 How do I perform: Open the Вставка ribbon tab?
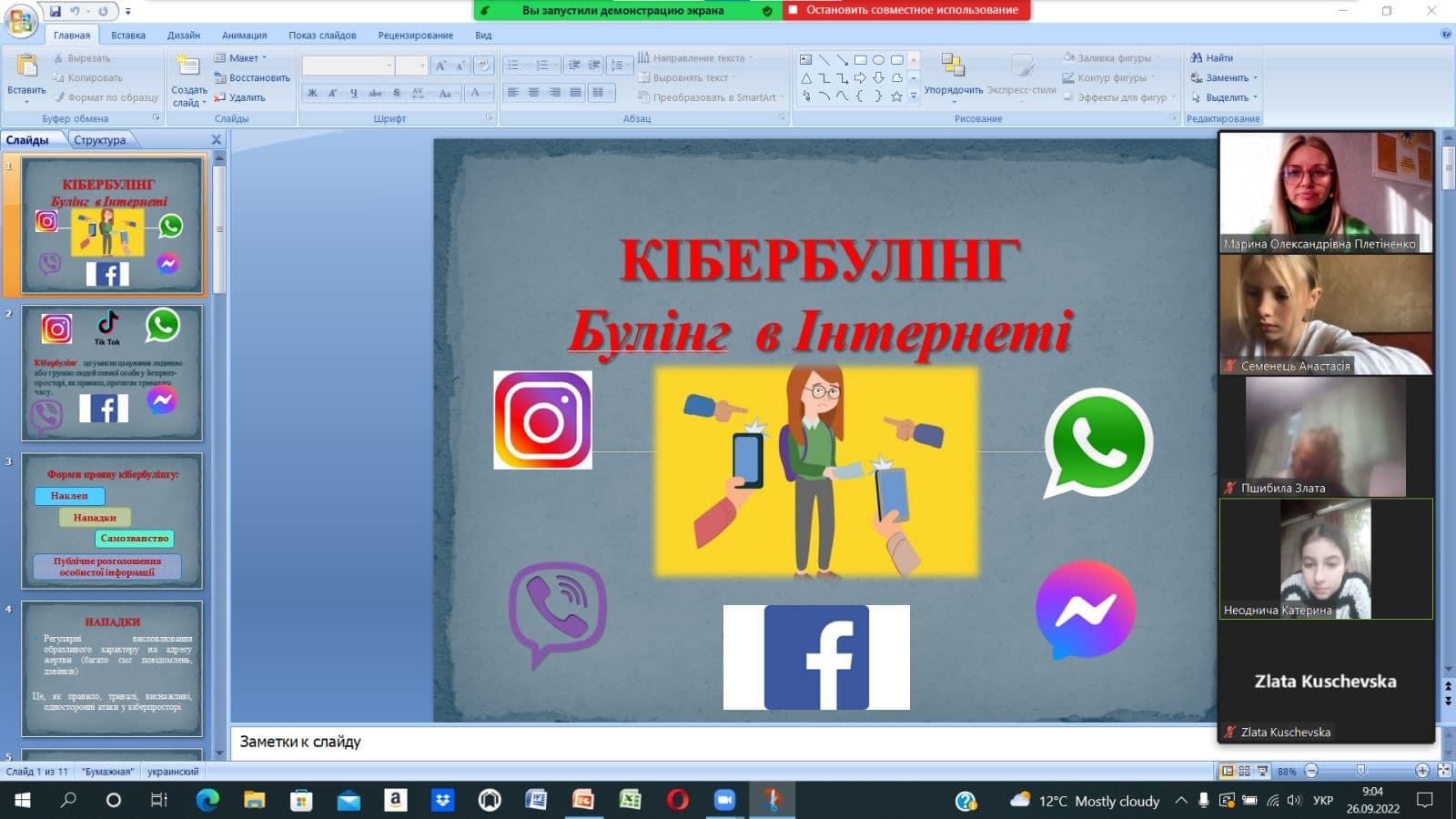point(128,35)
